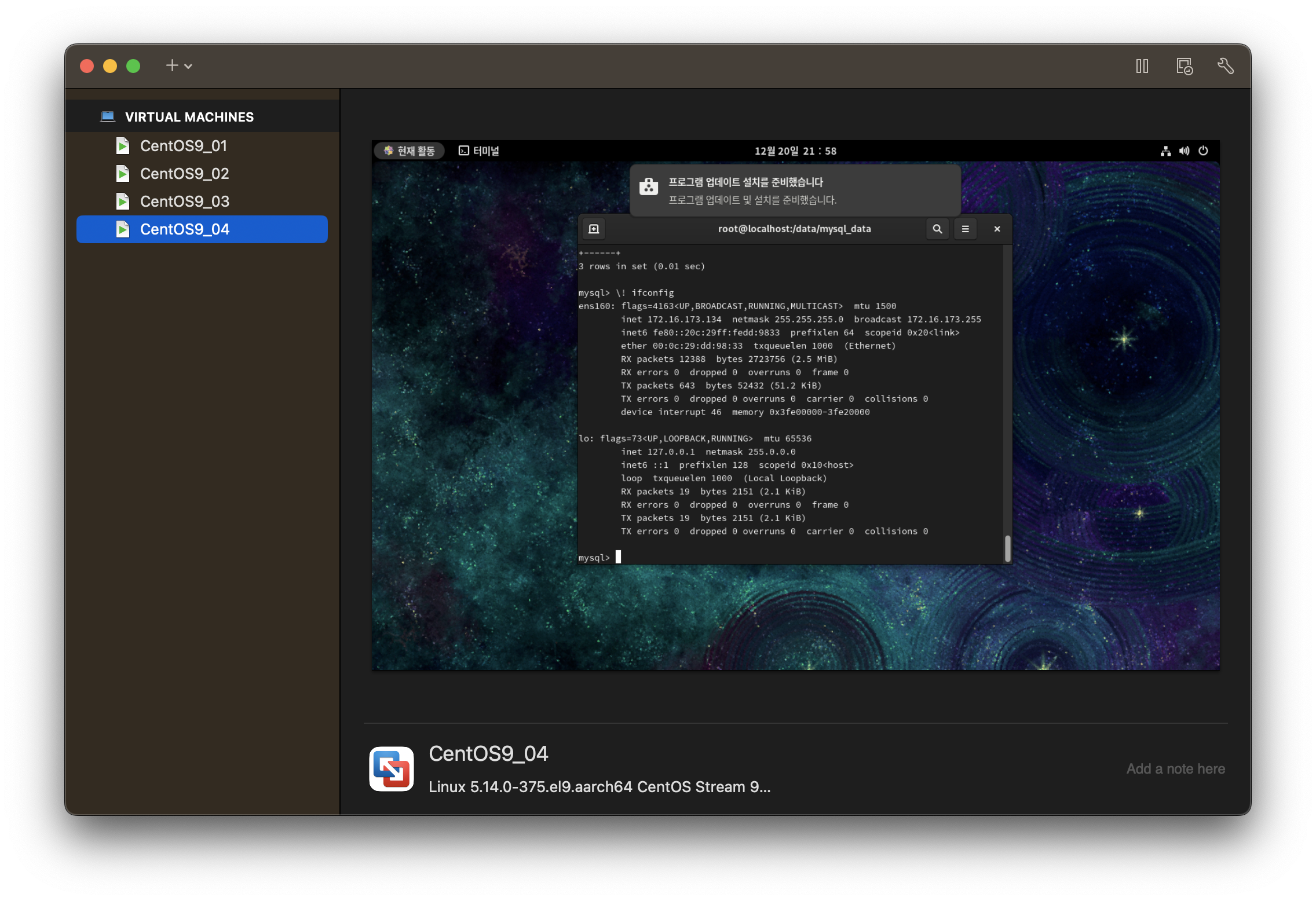Image resolution: width=1316 pixels, height=901 pixels.
Task: Click the terminal vertical scrollbar handle
Action: (1007, 548)
